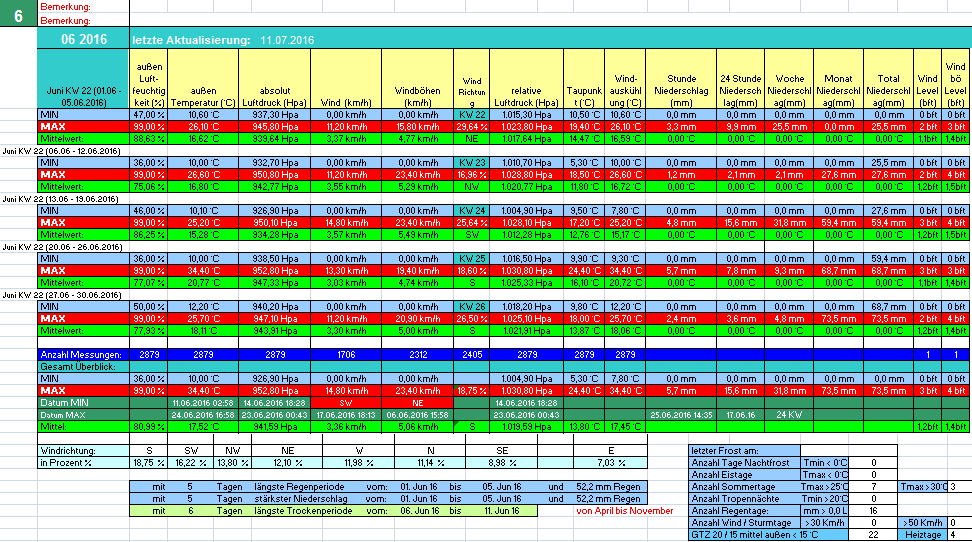This screenshot has width=972, height=542.
Task: Click the 'längste Regenperiode' cell
Action: coord(299,487)
